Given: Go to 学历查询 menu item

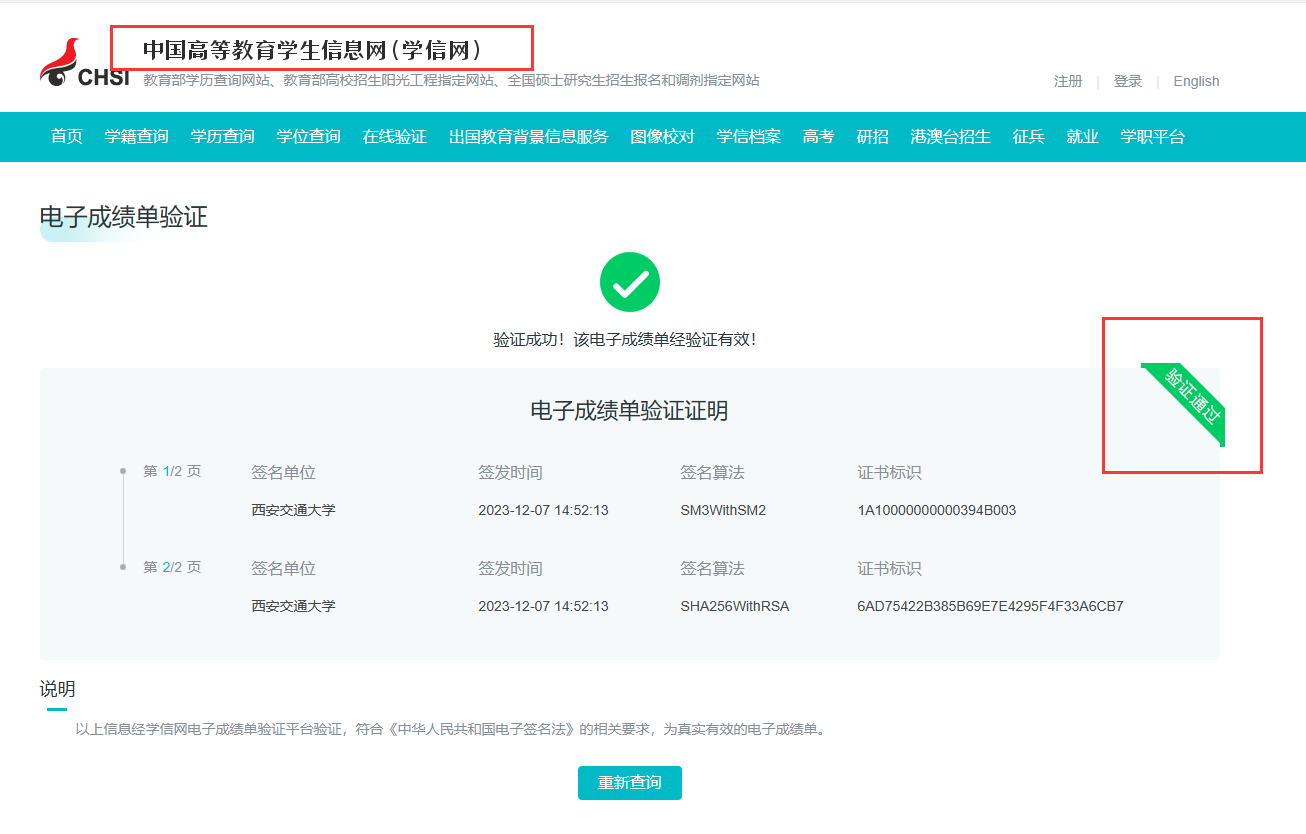Looking at the screenshot, I should pos(223,137).
